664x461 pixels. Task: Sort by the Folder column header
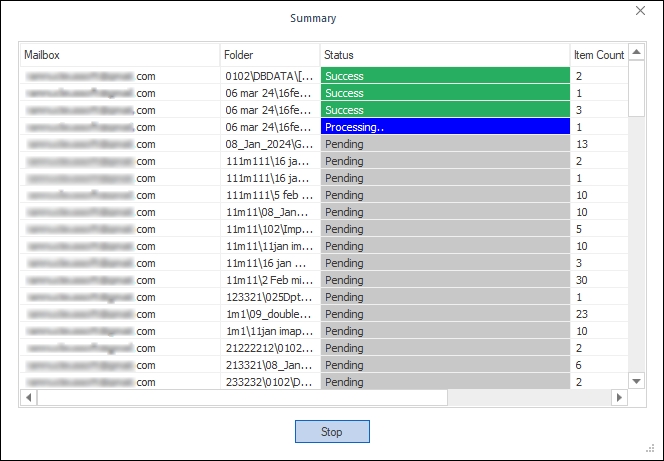tap(269, 55)
